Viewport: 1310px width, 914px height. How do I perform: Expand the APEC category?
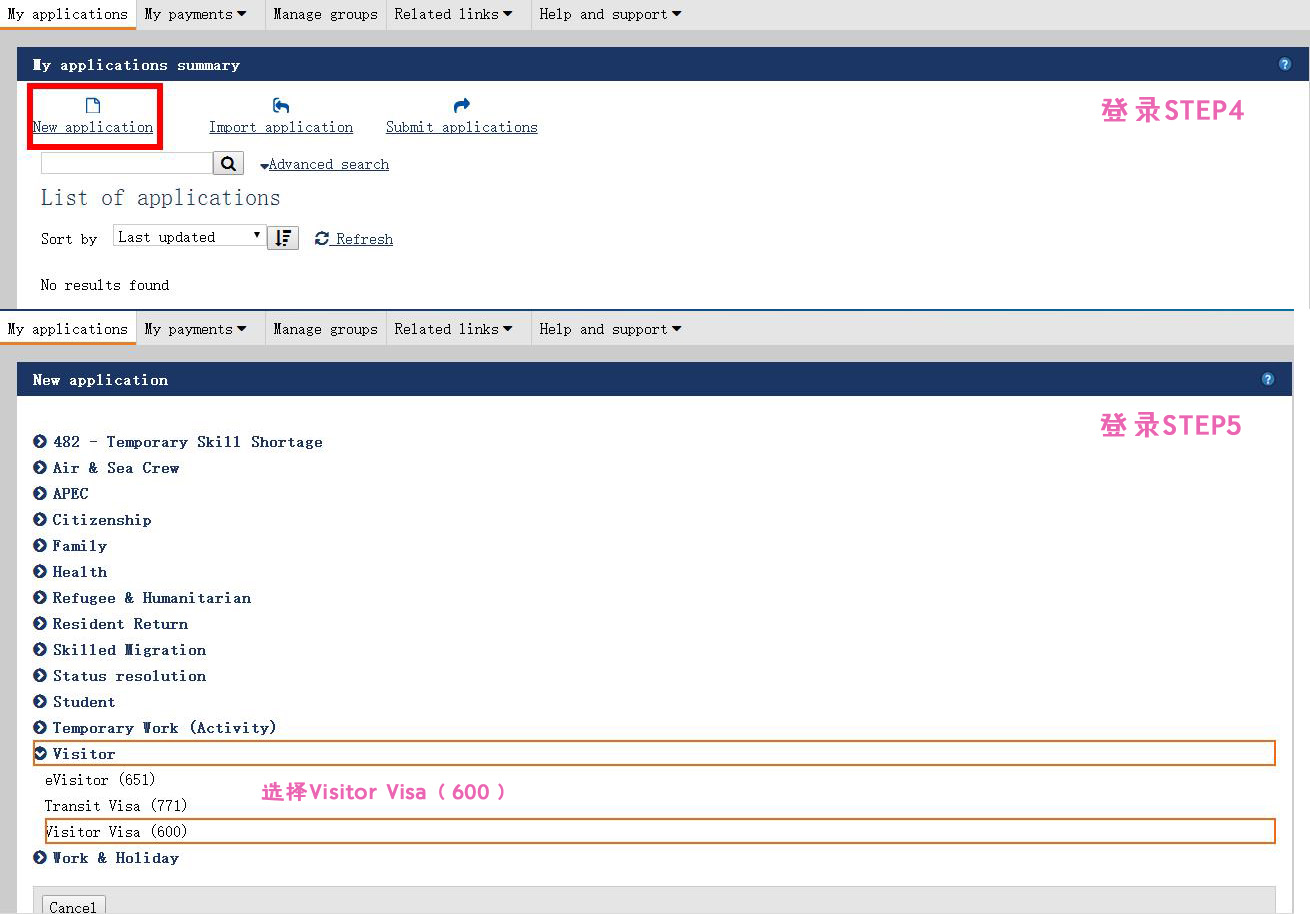coord(61,494)
